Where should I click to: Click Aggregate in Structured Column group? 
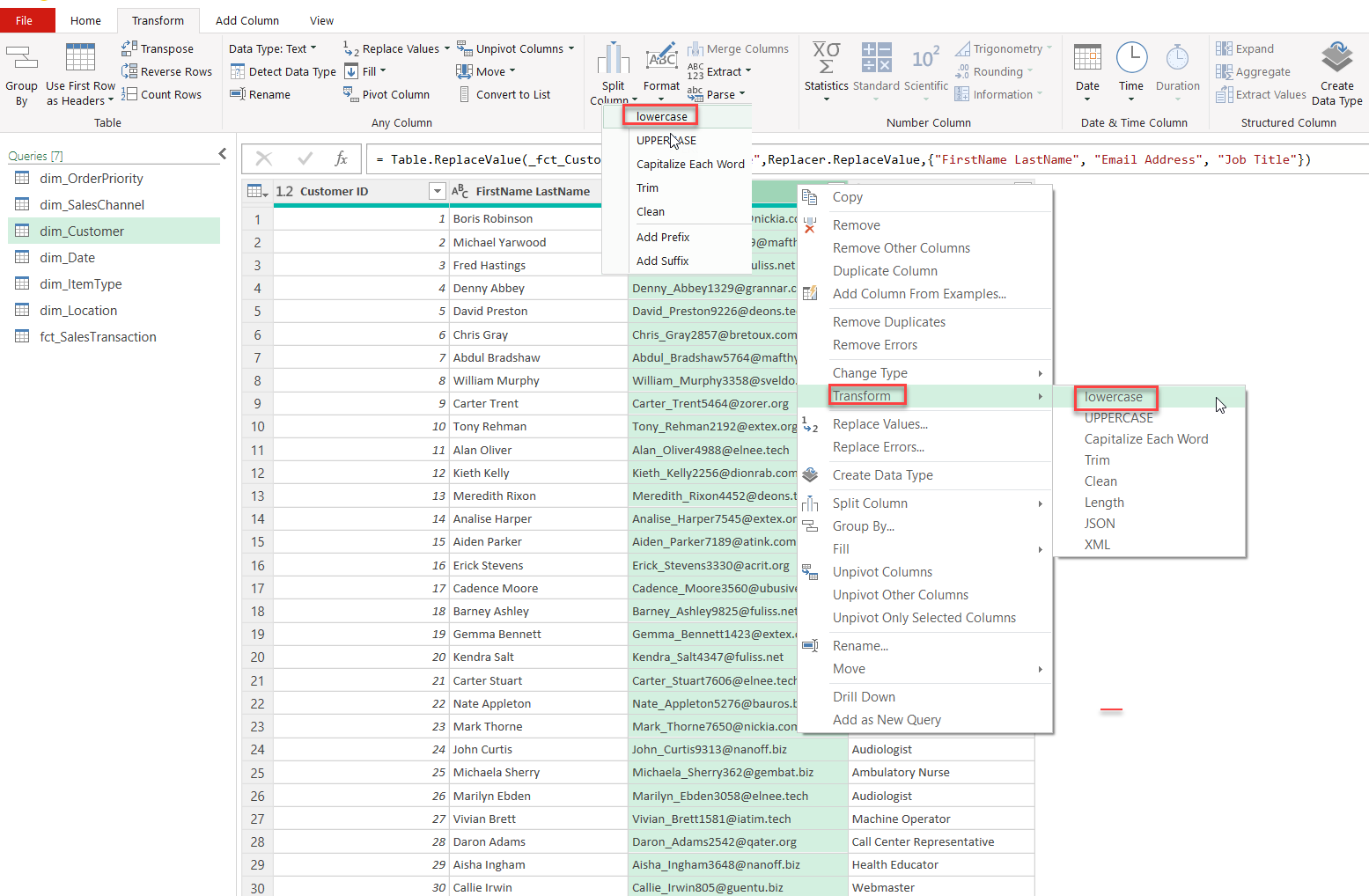(1253, 71)
